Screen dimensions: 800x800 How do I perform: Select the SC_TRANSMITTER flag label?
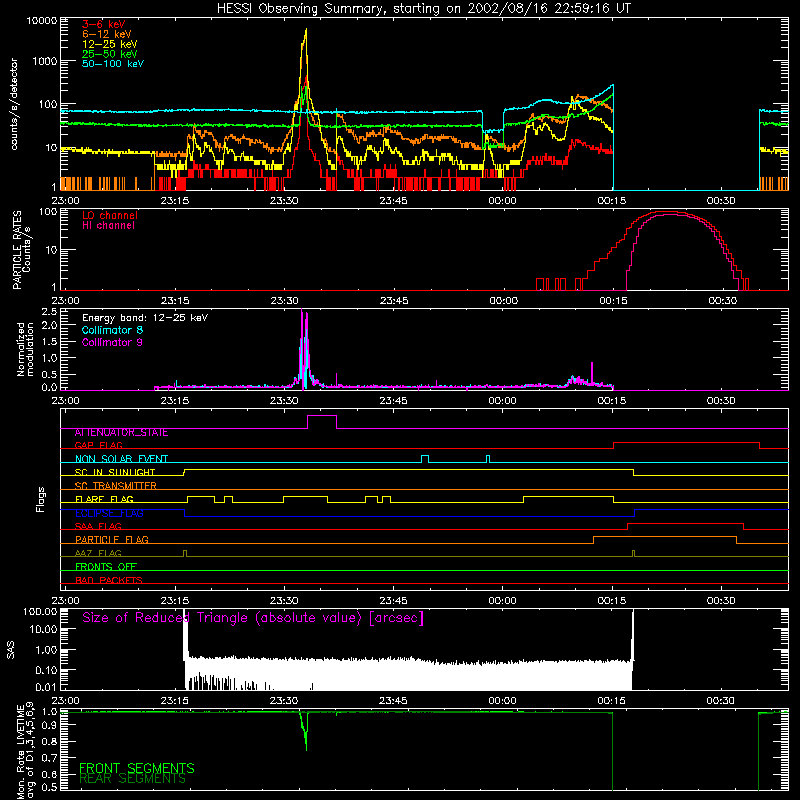coord(116,486)
